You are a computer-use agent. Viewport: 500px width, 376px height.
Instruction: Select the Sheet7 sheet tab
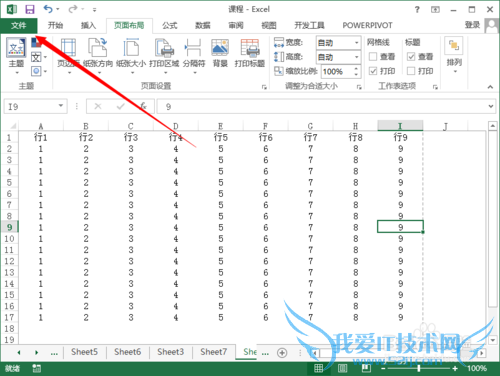click(x=214, y=352)
